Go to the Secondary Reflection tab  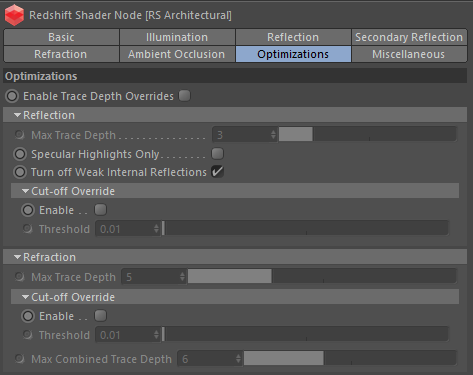(409, 37)
